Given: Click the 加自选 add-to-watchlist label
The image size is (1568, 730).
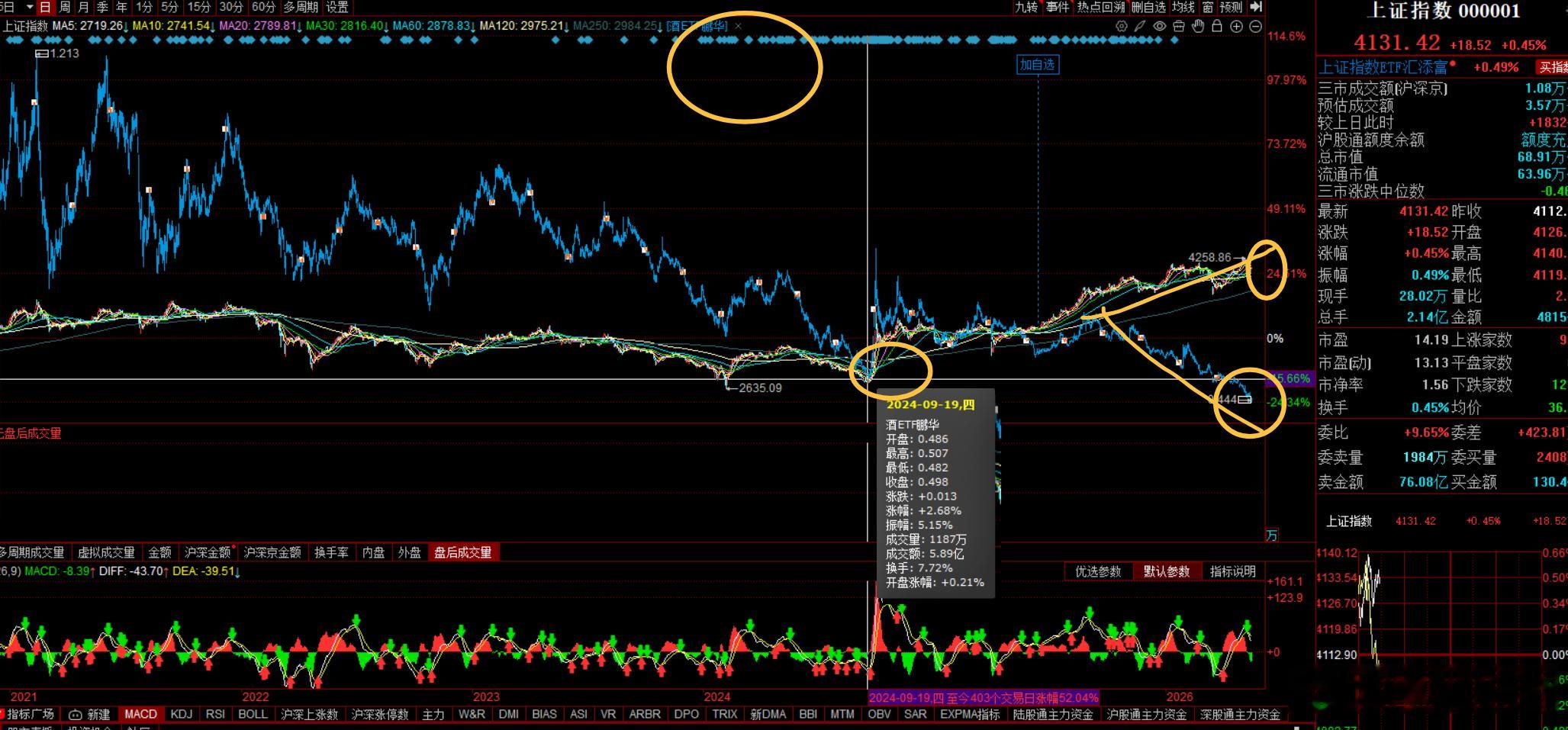Looking at the screenshot, I should 1038,65.
